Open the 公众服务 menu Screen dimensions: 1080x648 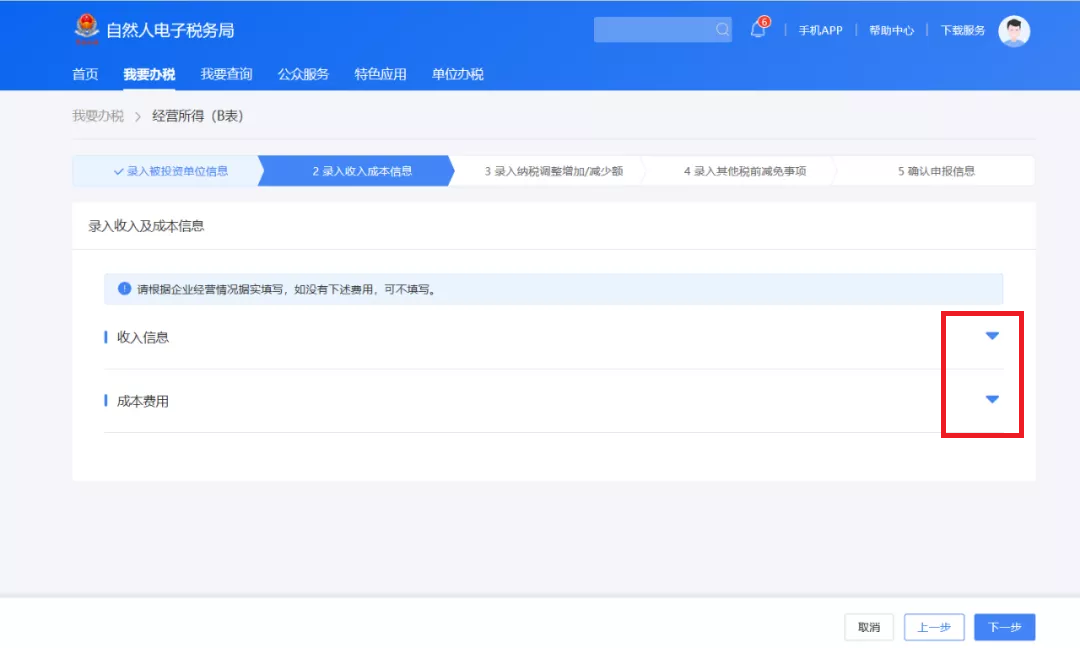pyautogui.click(x=303, y=74)
